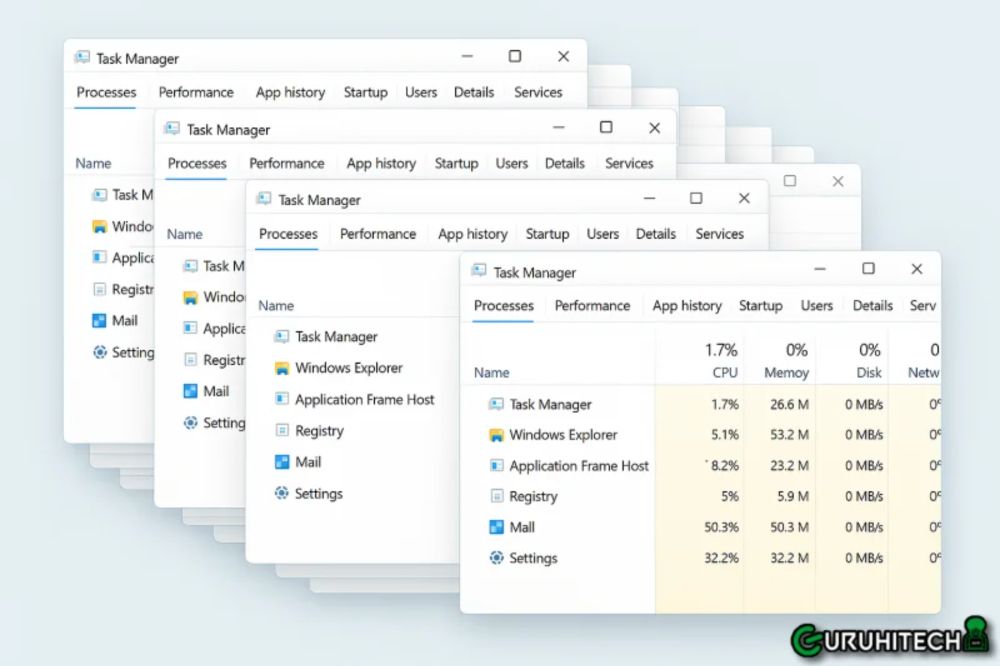Open Services tab in rearmost window

tap(538, 92)
